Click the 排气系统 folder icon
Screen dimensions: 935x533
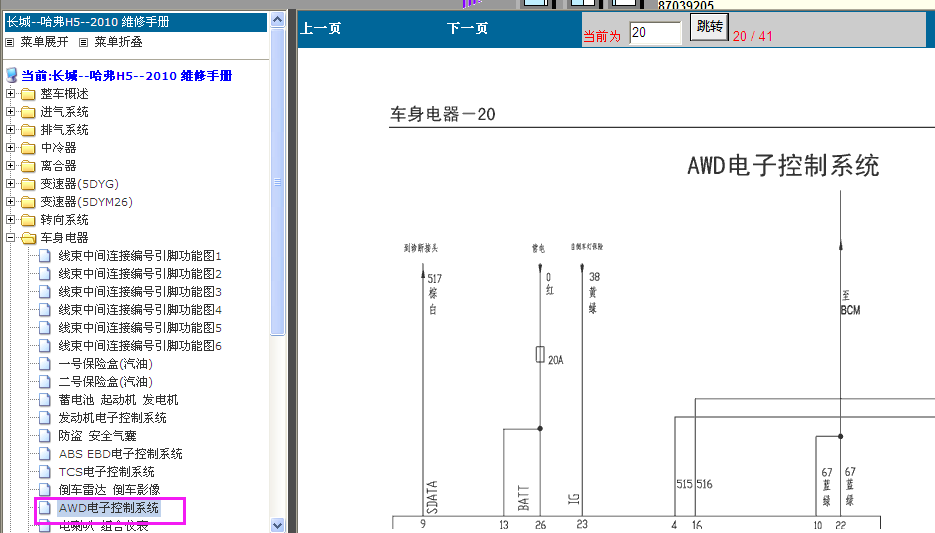[x=28, y=130]
